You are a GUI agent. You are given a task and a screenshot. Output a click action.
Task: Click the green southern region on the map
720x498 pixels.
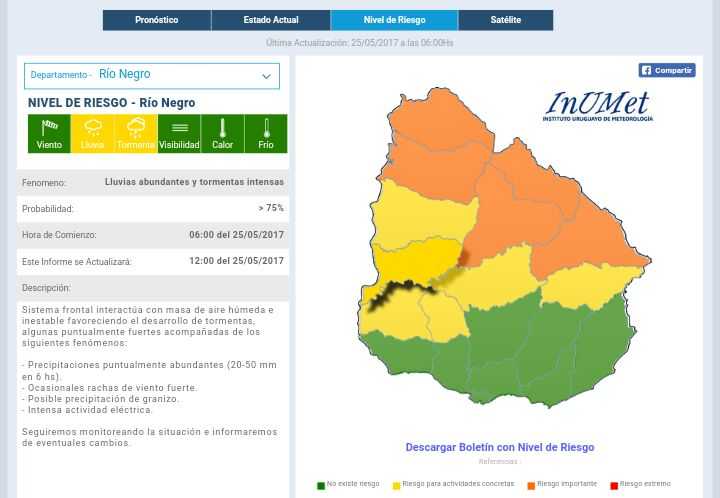(x=530, y=350)
